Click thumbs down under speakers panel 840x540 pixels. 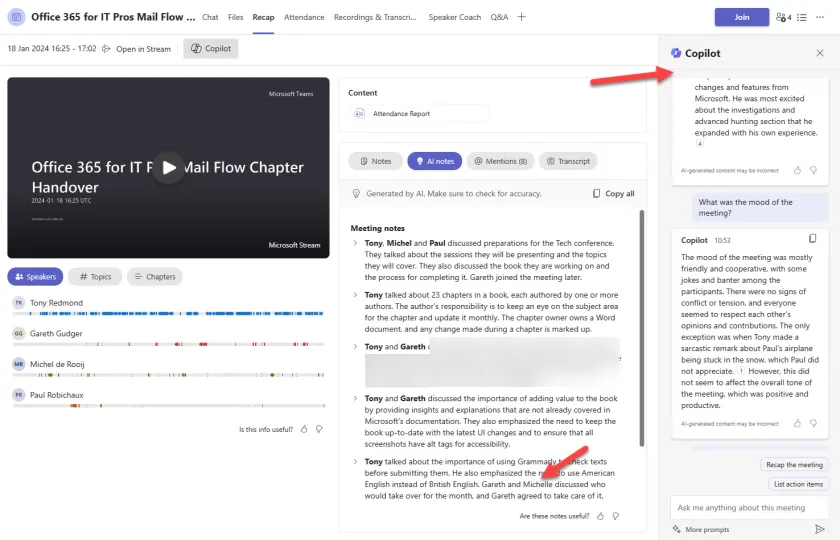[x=319, y=429]
